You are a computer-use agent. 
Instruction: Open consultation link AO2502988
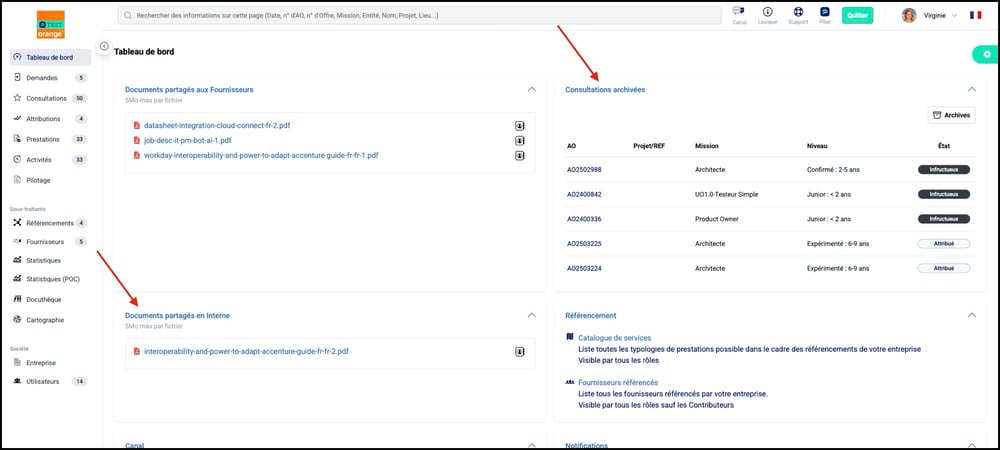584,169
